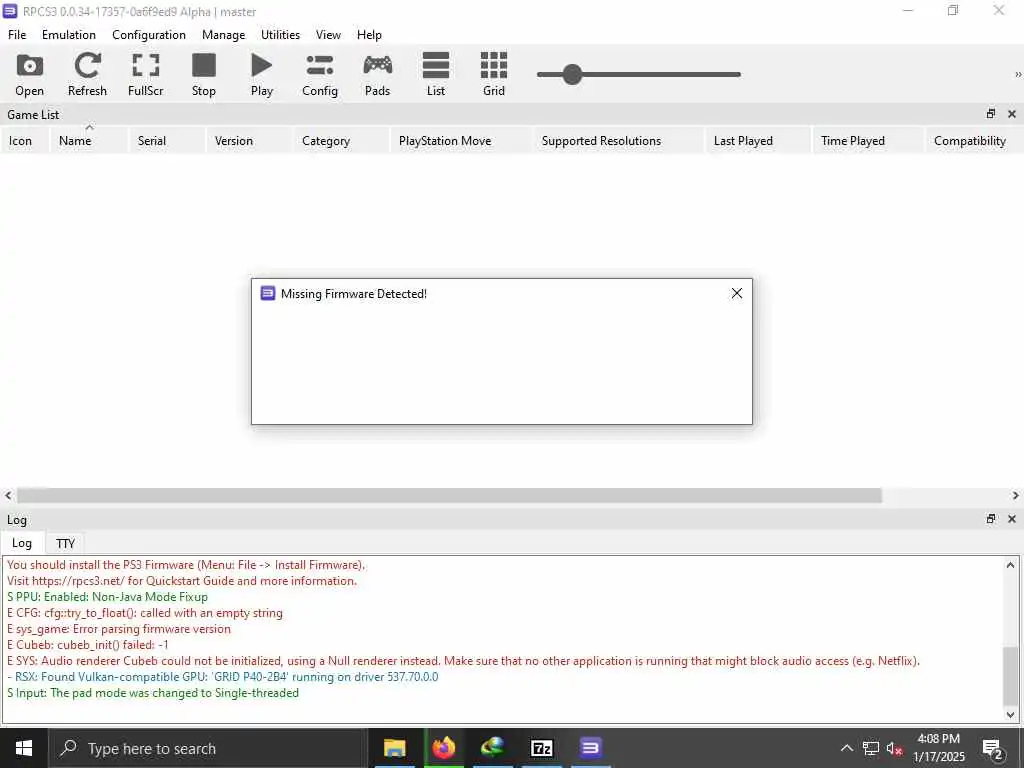Switch to the TTY tab
1024x768 pixels.
[65, 543]
